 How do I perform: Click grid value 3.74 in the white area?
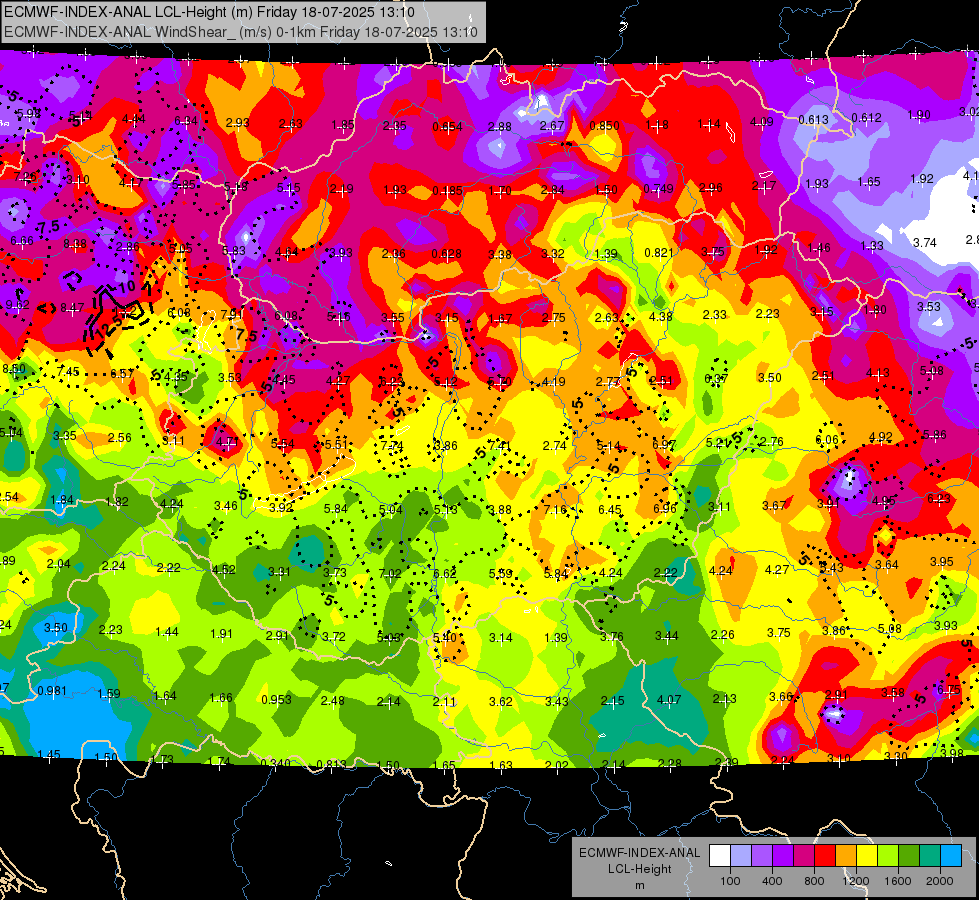[925, 242]
